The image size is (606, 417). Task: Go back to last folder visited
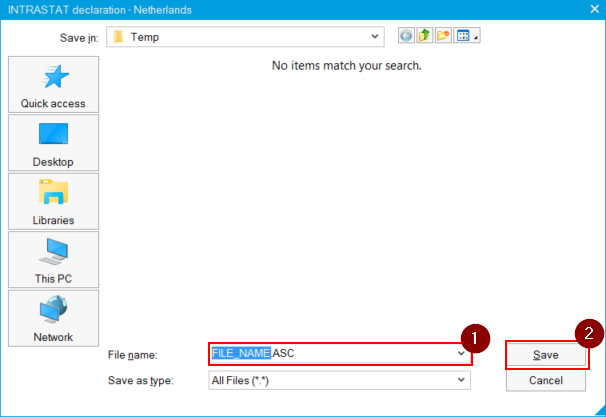[406, 36]
